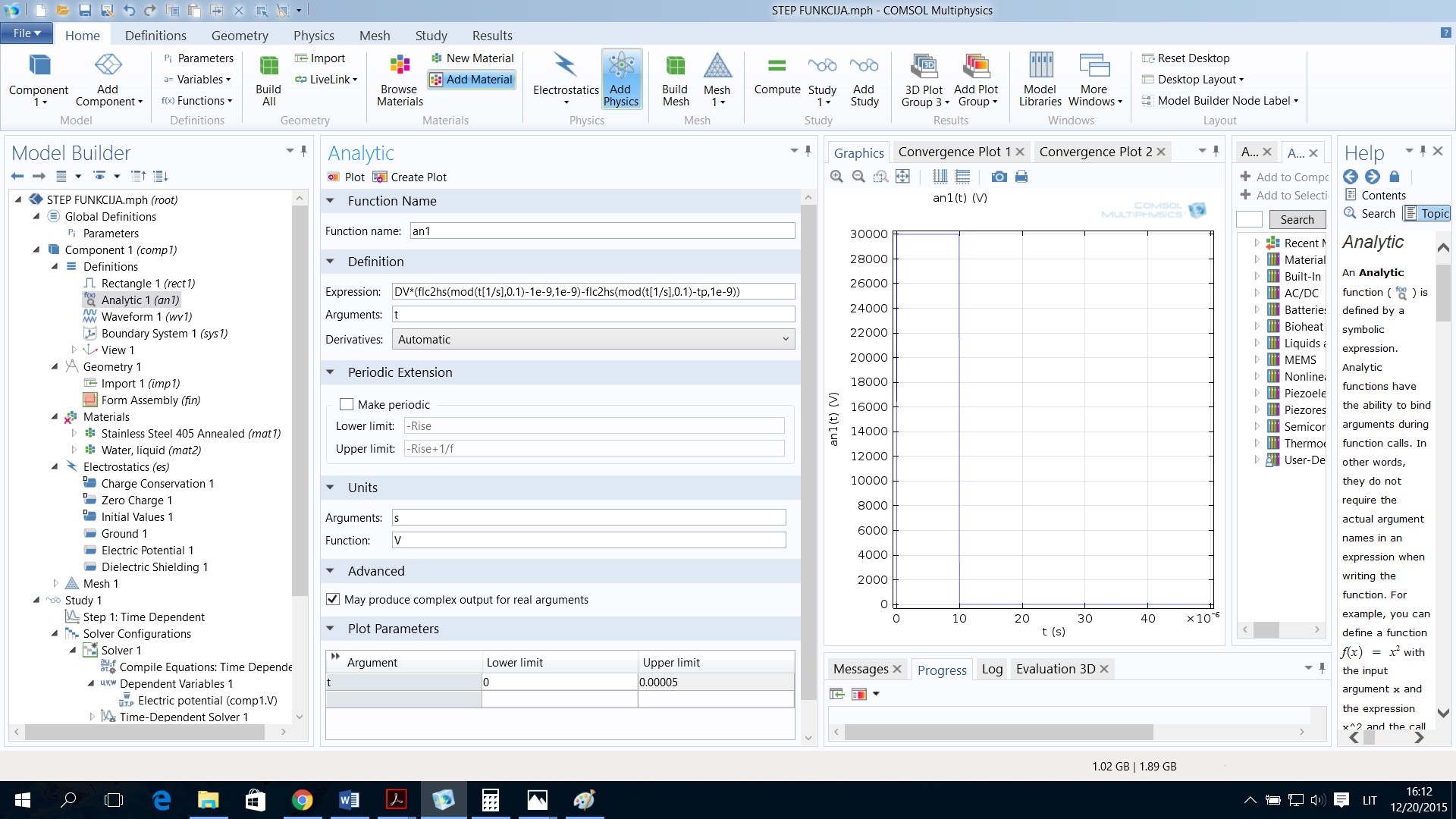Open the Definitions ribbon tab
The image size is (1456, 819).
coord(155,36)
